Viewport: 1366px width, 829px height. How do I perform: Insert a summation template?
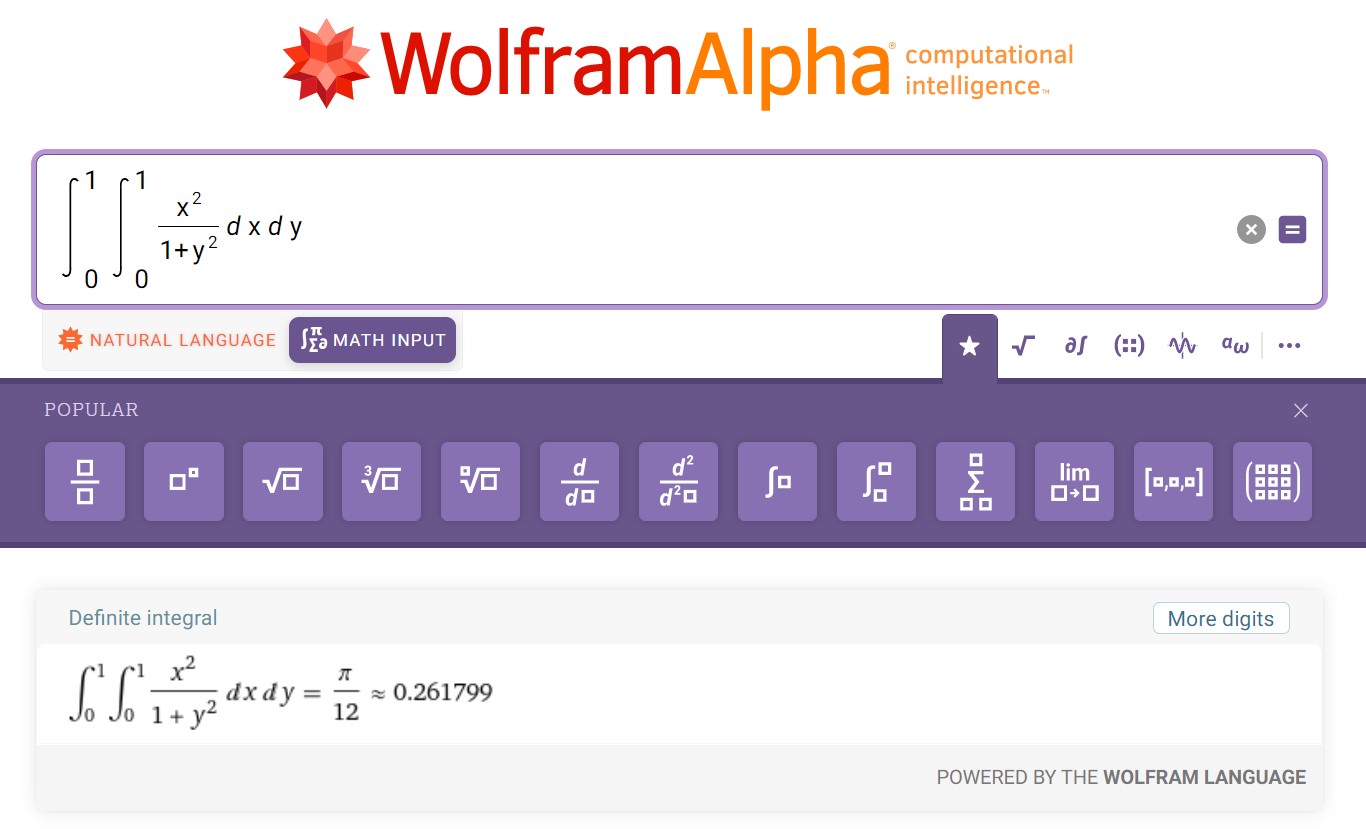pyautogui.click(x=976, y=482)
